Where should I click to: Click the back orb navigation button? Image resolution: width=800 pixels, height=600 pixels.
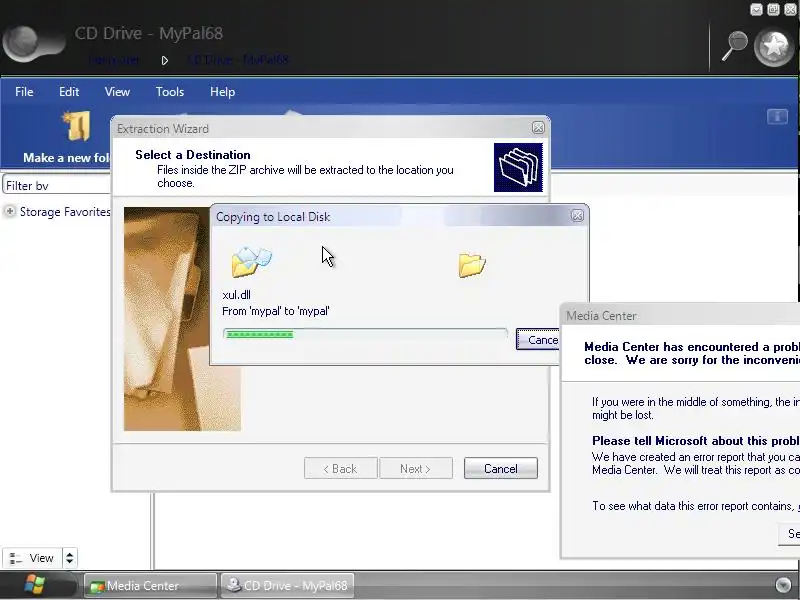(23, 42)
